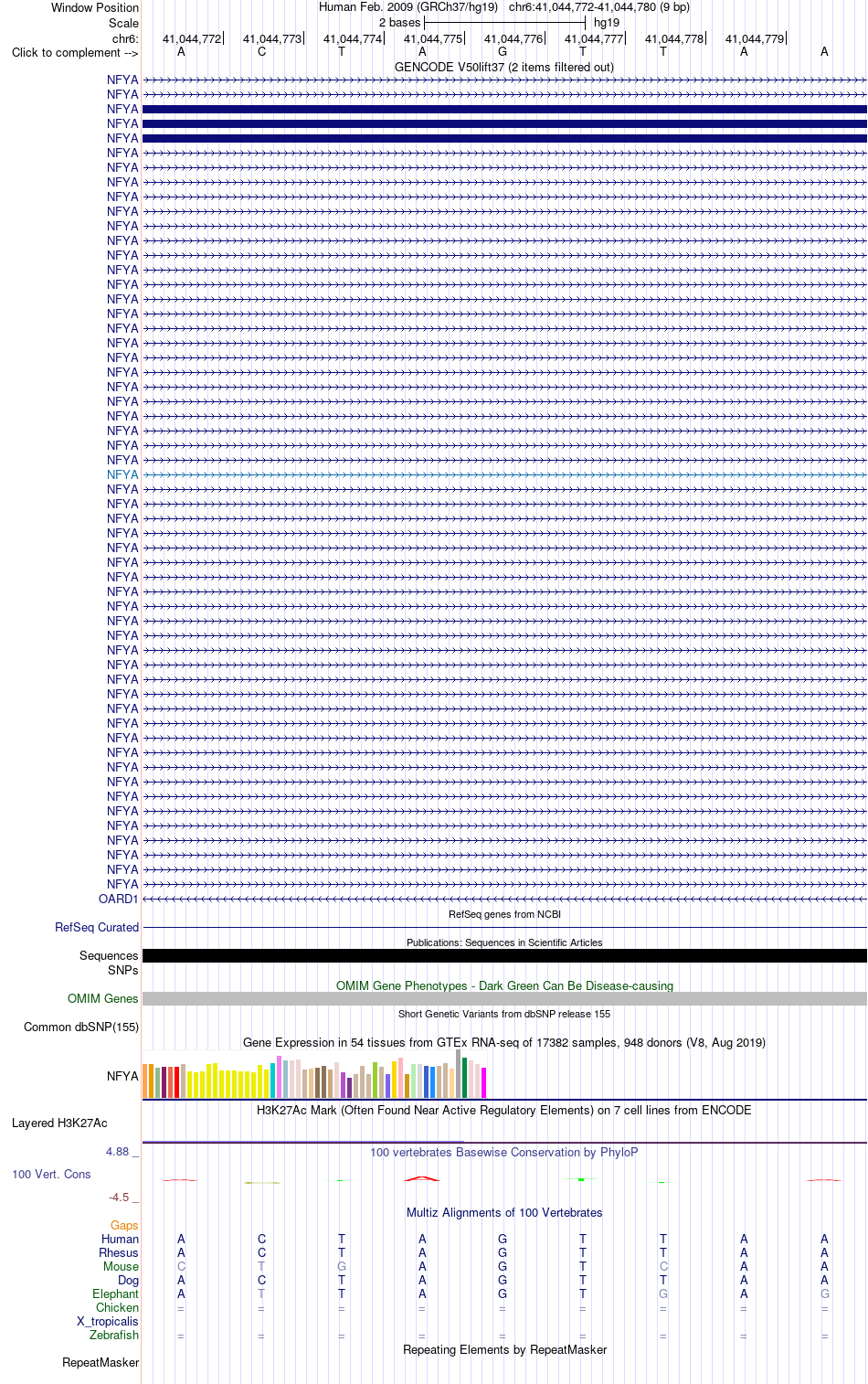Click the black Sequences track bar
The image size is (868, 1384).
pos(504,955)
